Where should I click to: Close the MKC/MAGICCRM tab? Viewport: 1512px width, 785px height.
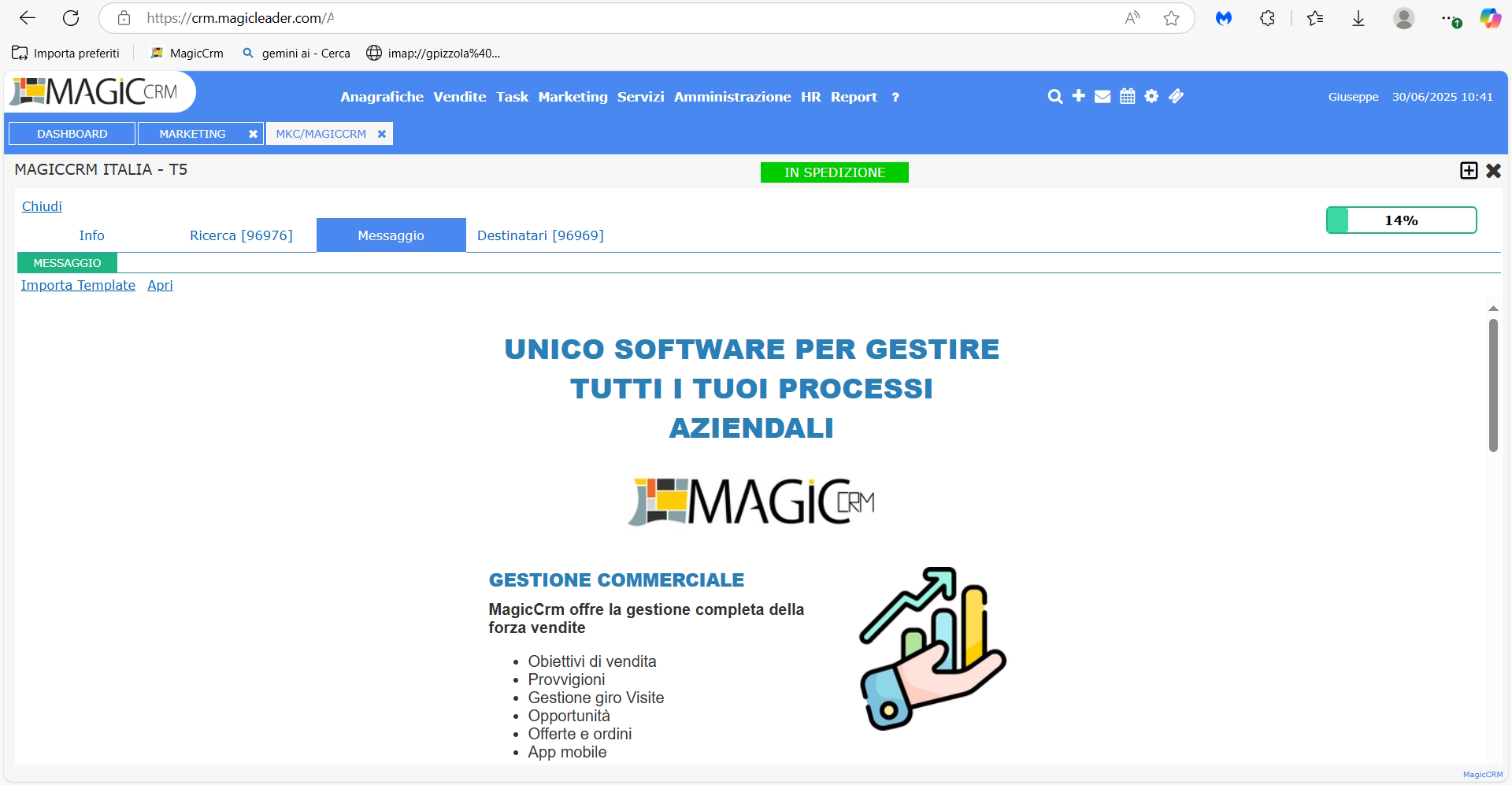click(x=381, y=134)
